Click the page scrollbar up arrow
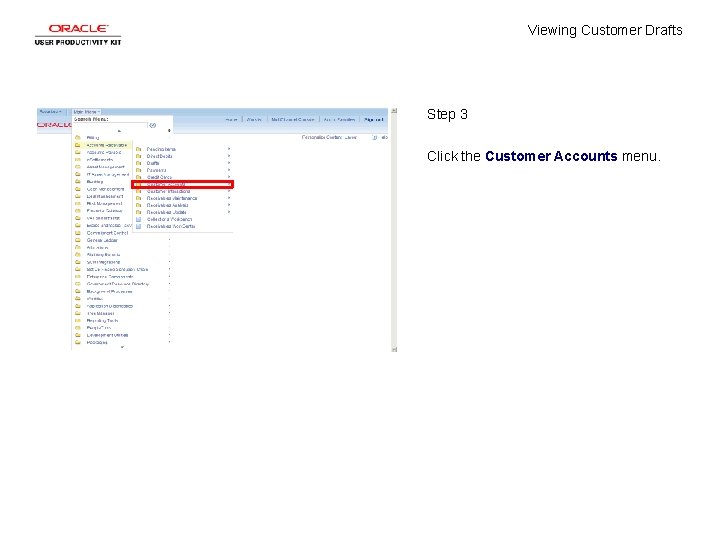Screen dimensions: 720x540 pos(394,111)
